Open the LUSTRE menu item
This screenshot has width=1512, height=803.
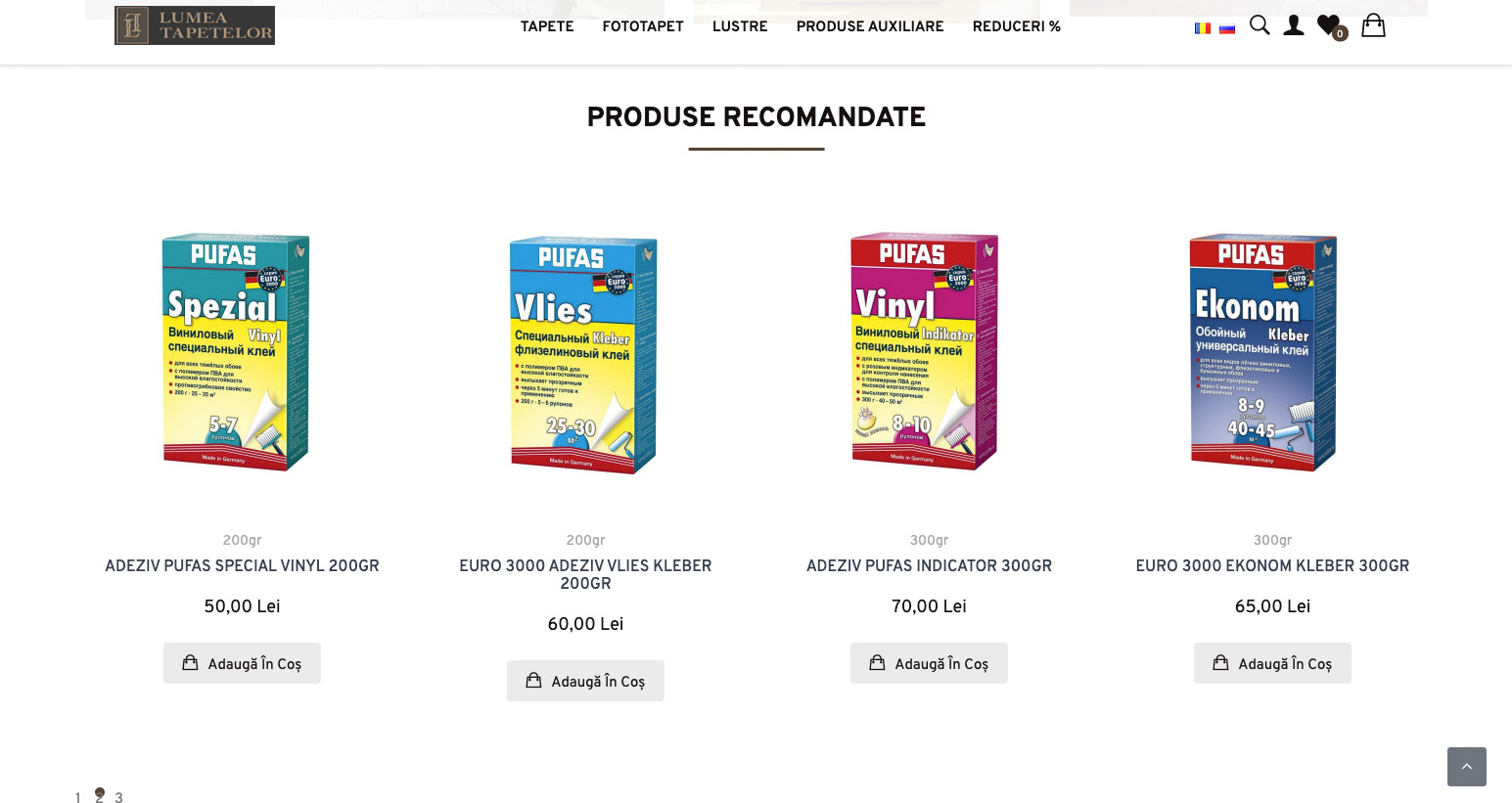(740, 26)
